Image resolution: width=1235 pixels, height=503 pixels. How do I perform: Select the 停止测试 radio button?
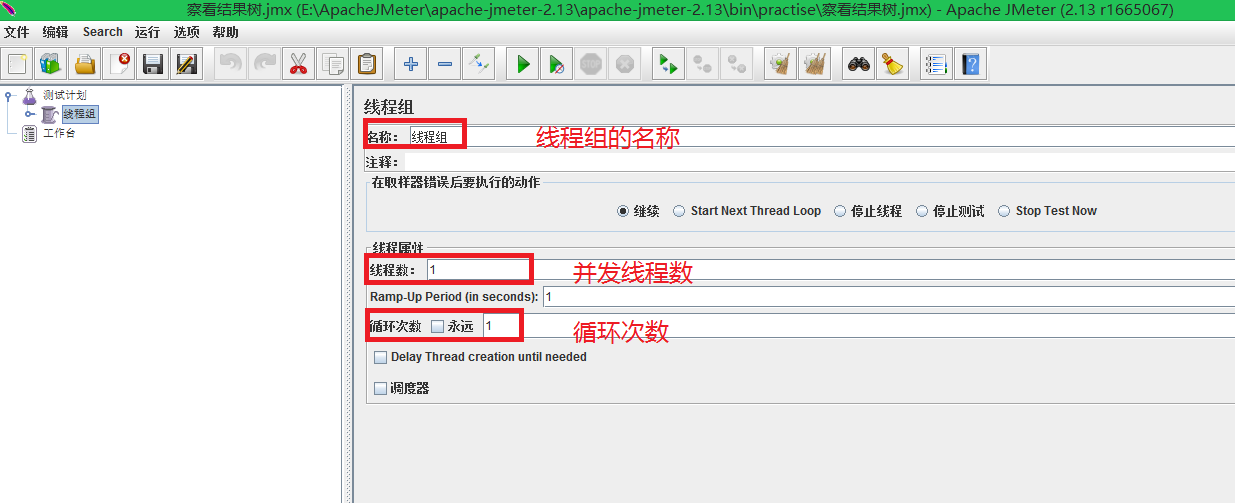tap(922, 211)
